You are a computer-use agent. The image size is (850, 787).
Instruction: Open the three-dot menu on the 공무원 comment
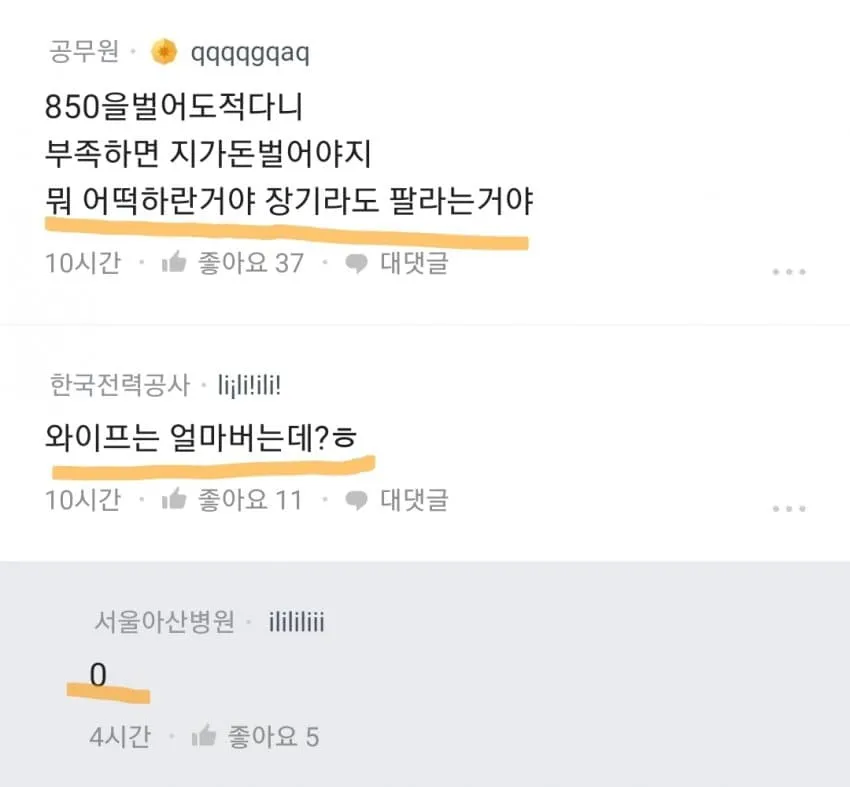tap(788, 272)
